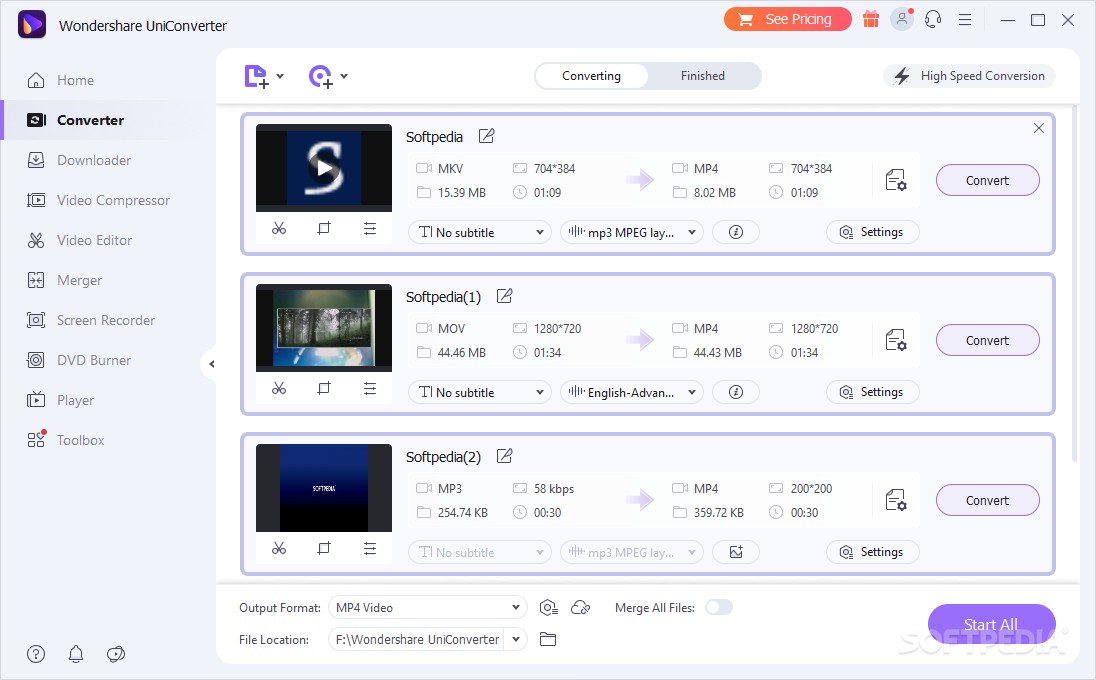
Task: Open Settings for Softpedia(1)
Action: click(x=872, y=392)
